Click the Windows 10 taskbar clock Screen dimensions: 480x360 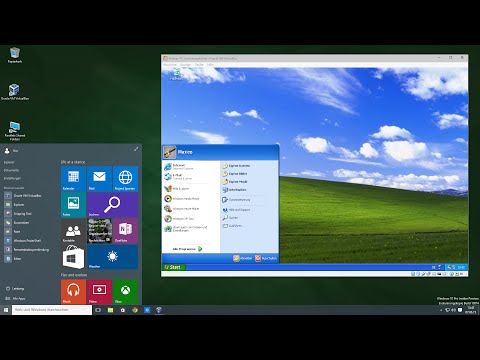[x=471, y=310]
